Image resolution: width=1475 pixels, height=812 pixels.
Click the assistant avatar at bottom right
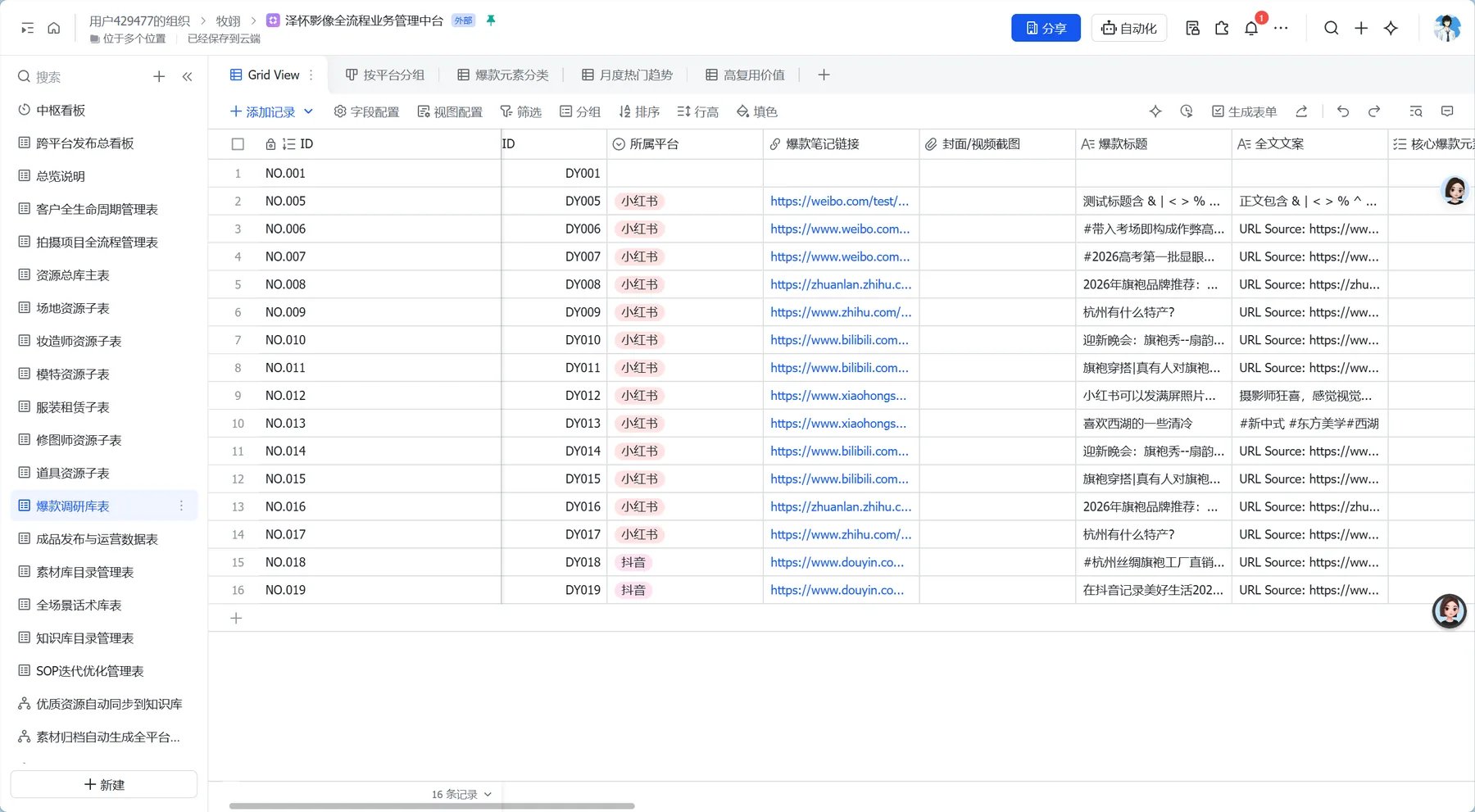point(1449,611)
